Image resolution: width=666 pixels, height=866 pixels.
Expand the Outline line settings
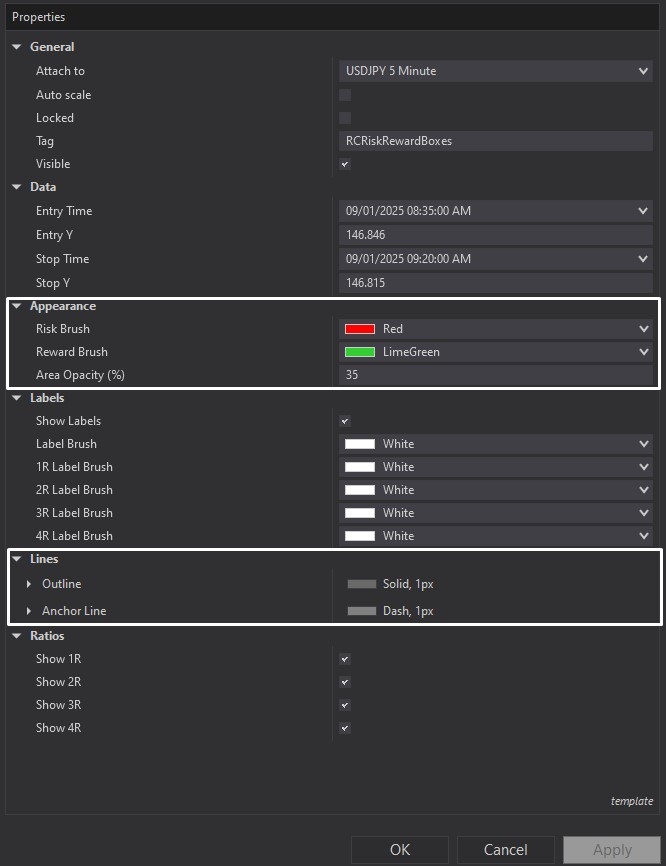27,584
